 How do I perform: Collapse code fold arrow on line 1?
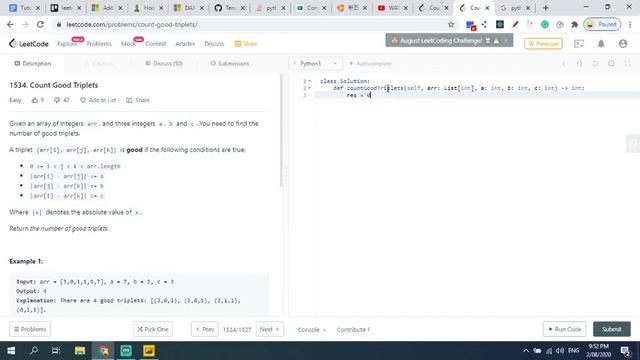pyautogui.click(x=309, y=81)
